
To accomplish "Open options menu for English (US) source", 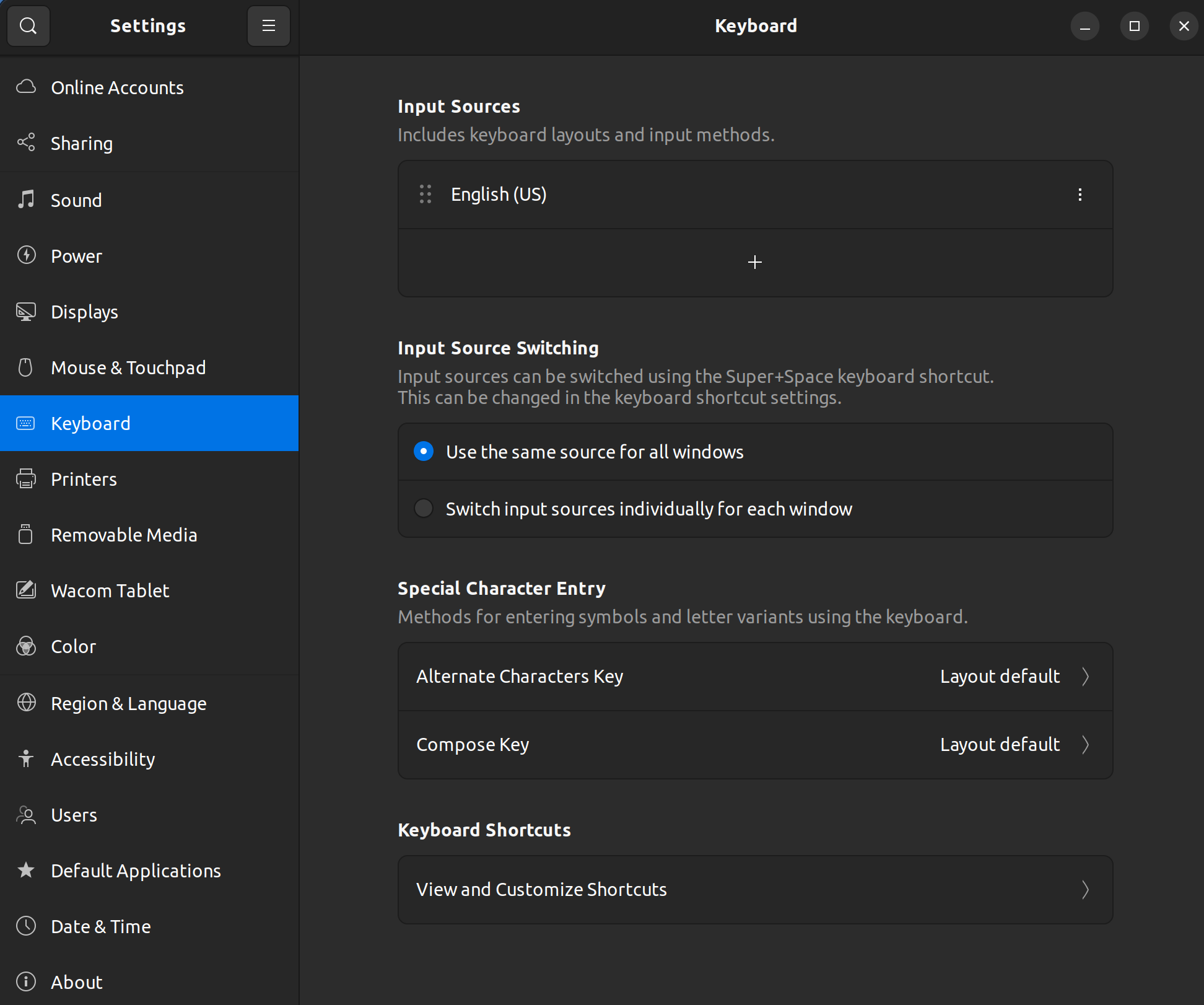I will pos(1080,195).
